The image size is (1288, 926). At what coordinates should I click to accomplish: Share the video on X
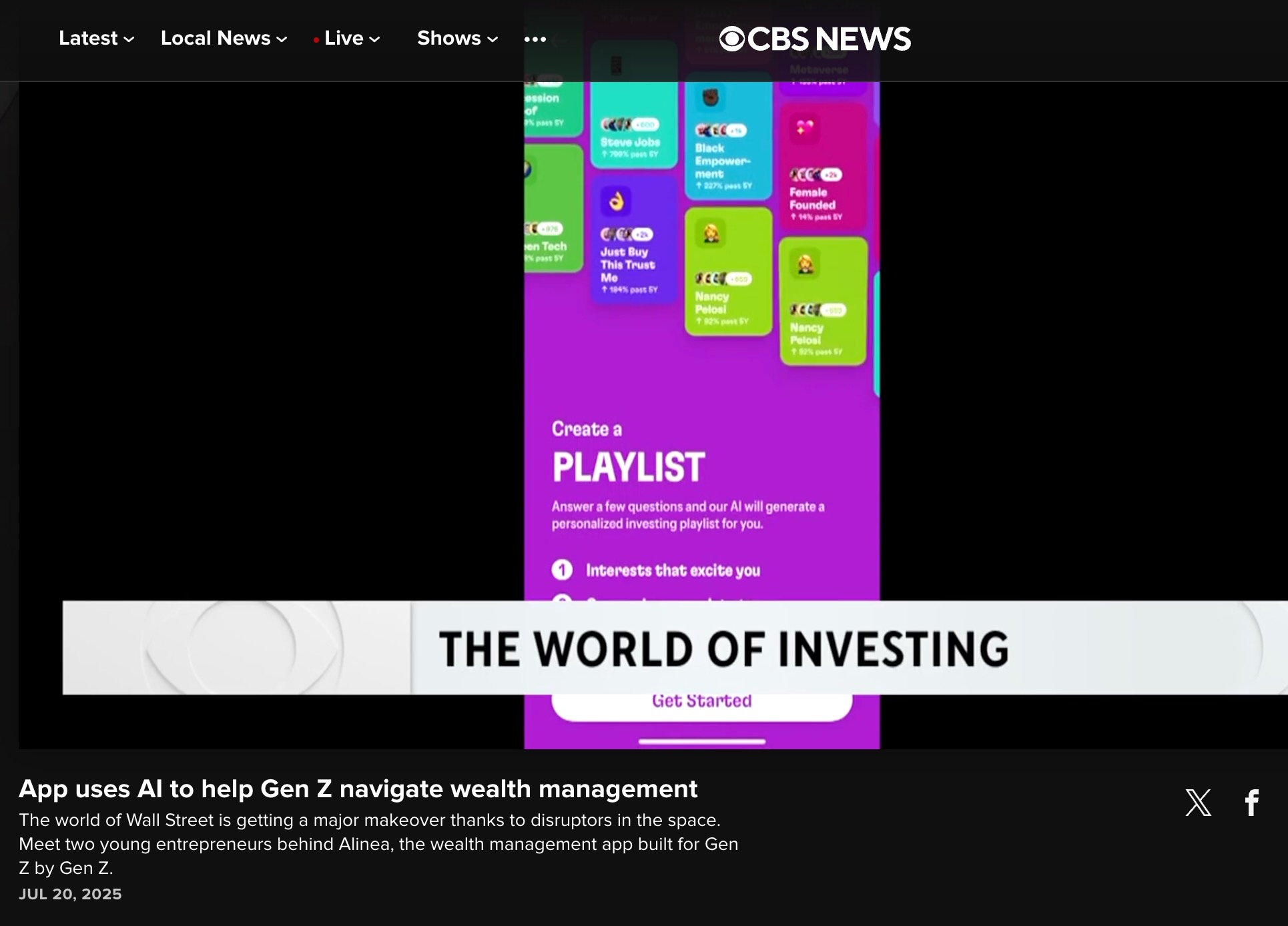click(x=1198, y=803)
